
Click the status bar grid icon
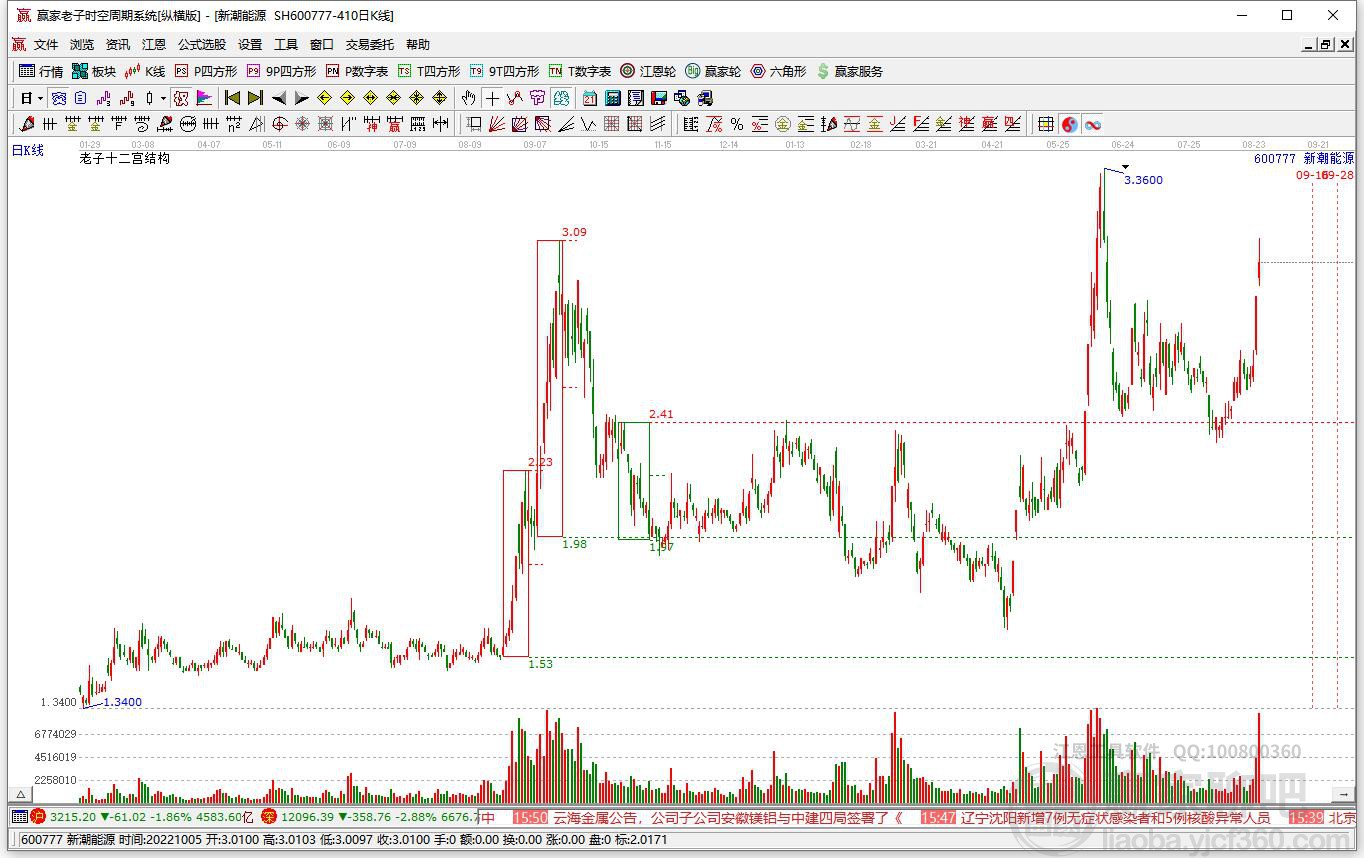[x=19, y=817]
